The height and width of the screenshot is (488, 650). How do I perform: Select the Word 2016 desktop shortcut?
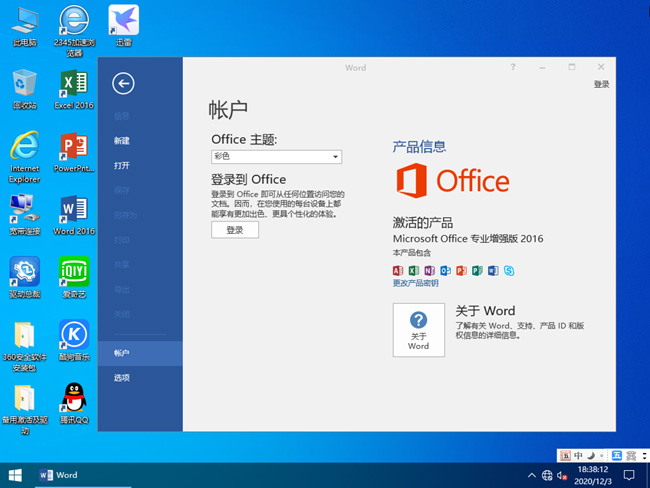point(74,215)
